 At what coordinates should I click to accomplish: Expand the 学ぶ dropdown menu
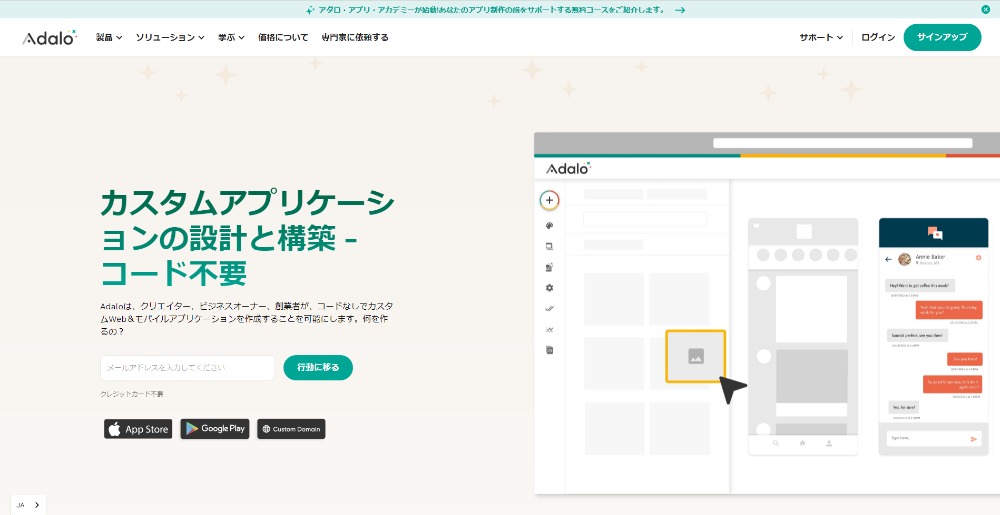pos(231,38)
